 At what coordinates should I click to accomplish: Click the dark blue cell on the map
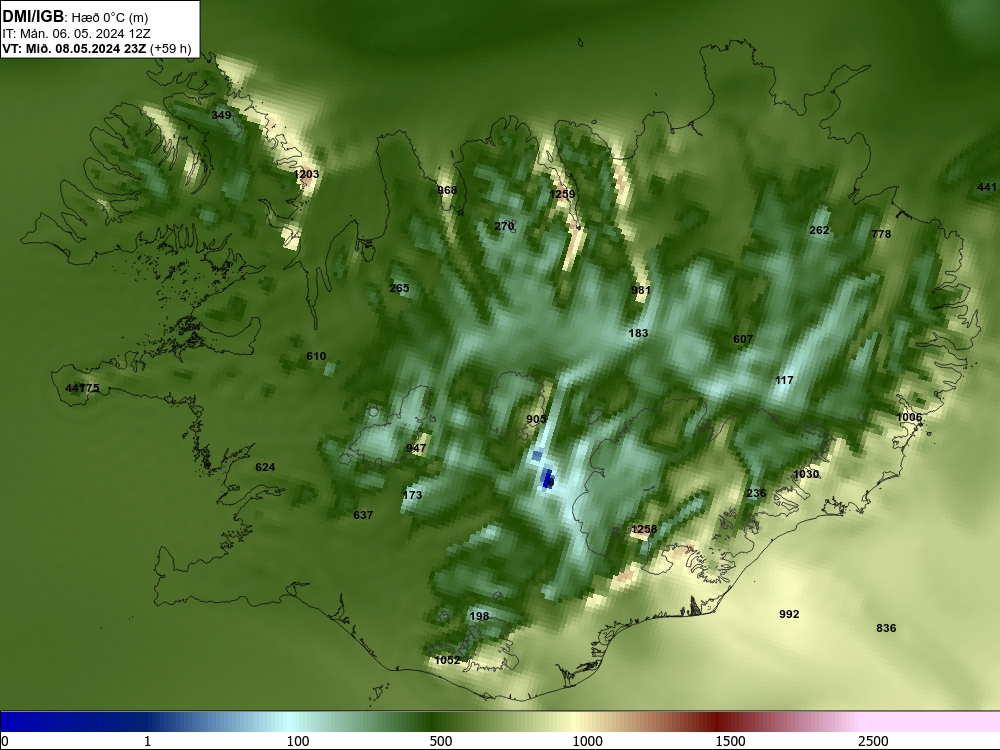click(547, 479)
